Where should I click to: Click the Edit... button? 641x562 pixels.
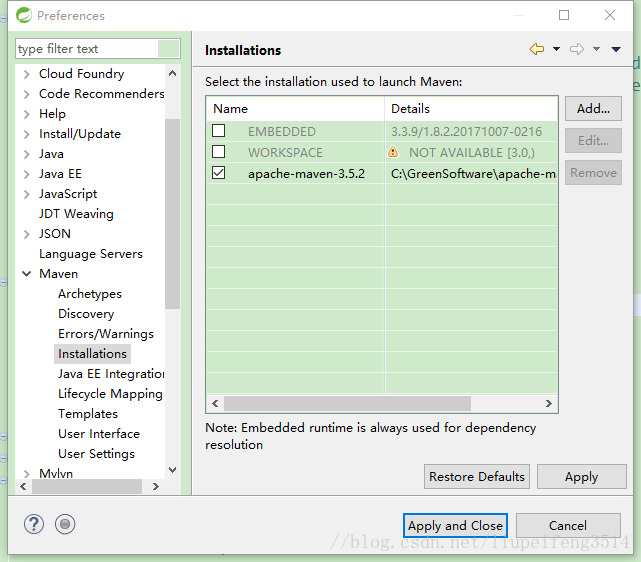click(x=593, y=141)
